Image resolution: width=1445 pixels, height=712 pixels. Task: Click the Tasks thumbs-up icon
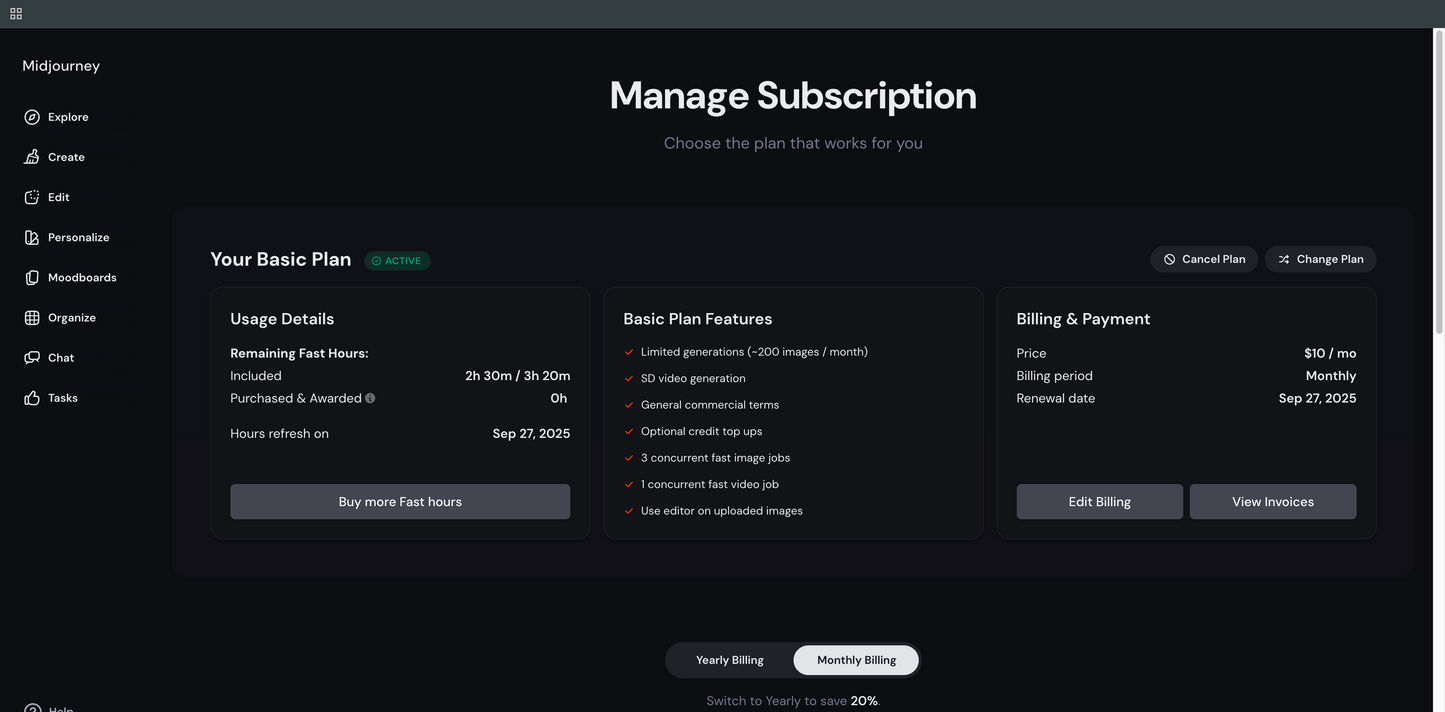[x=32, y=398]
